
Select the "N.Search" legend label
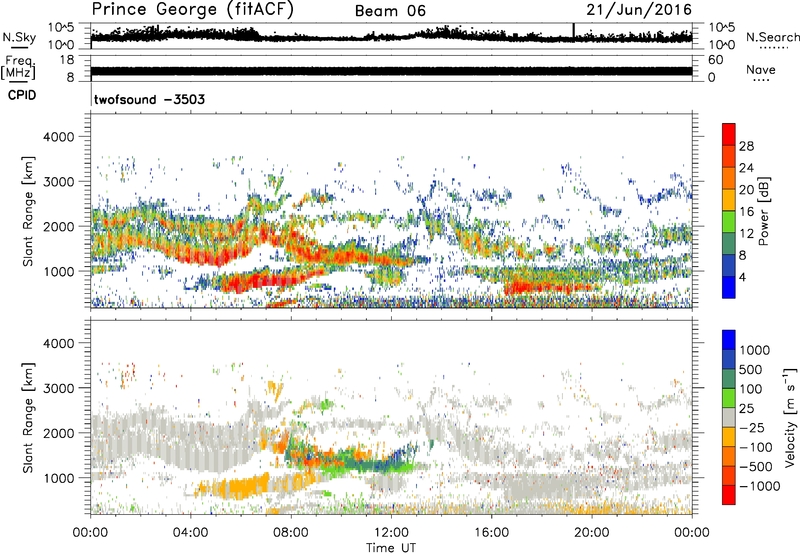772,37
